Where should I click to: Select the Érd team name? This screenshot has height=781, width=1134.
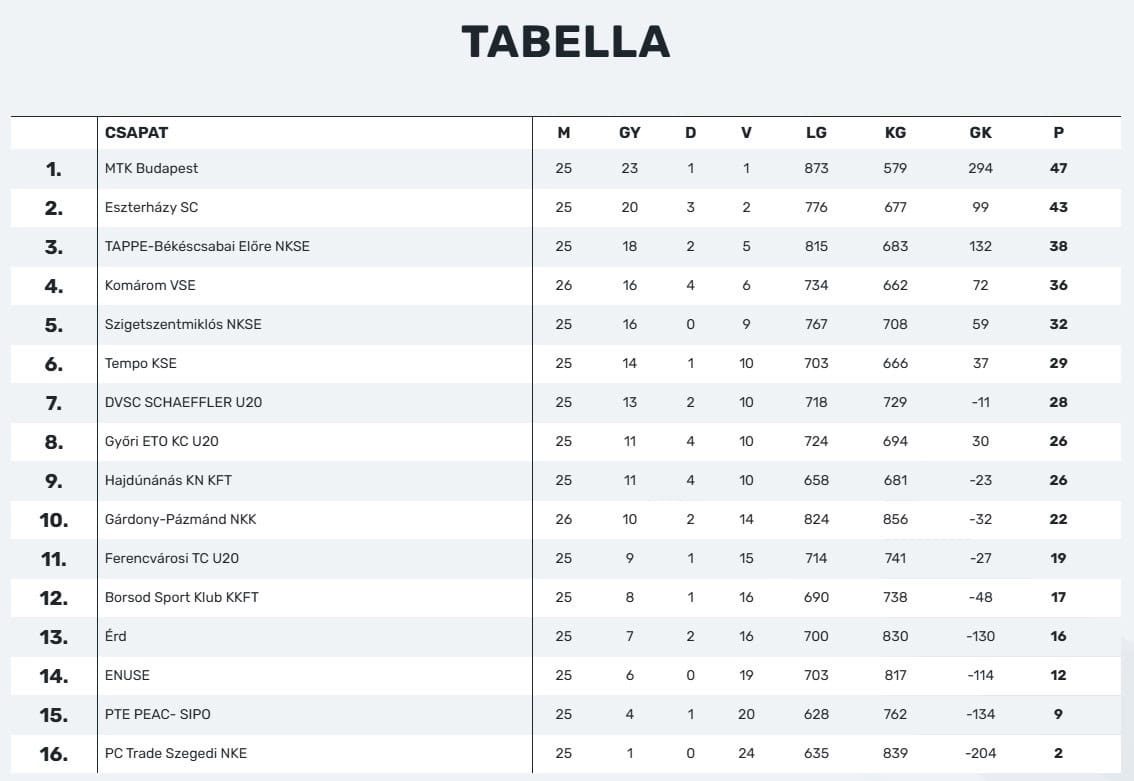(x=116, y=636)
